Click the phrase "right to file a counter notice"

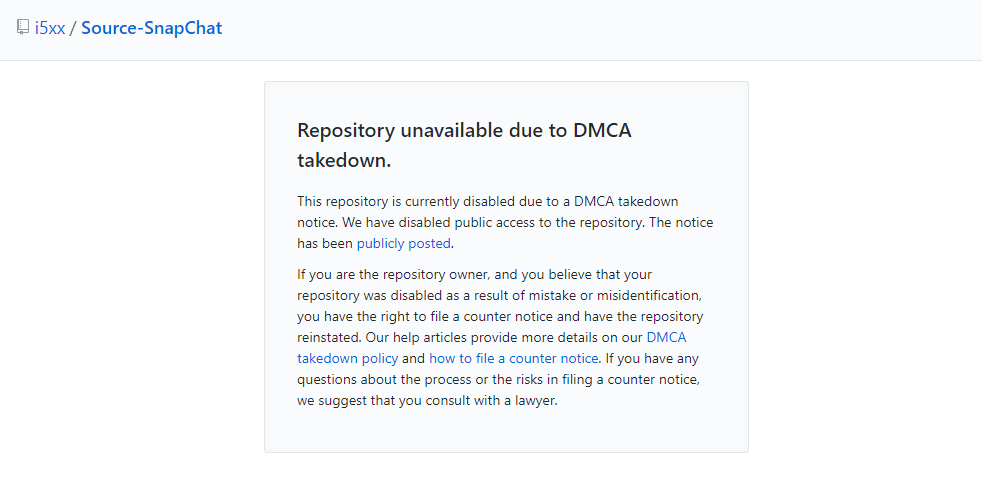click(x=451, y=316)
